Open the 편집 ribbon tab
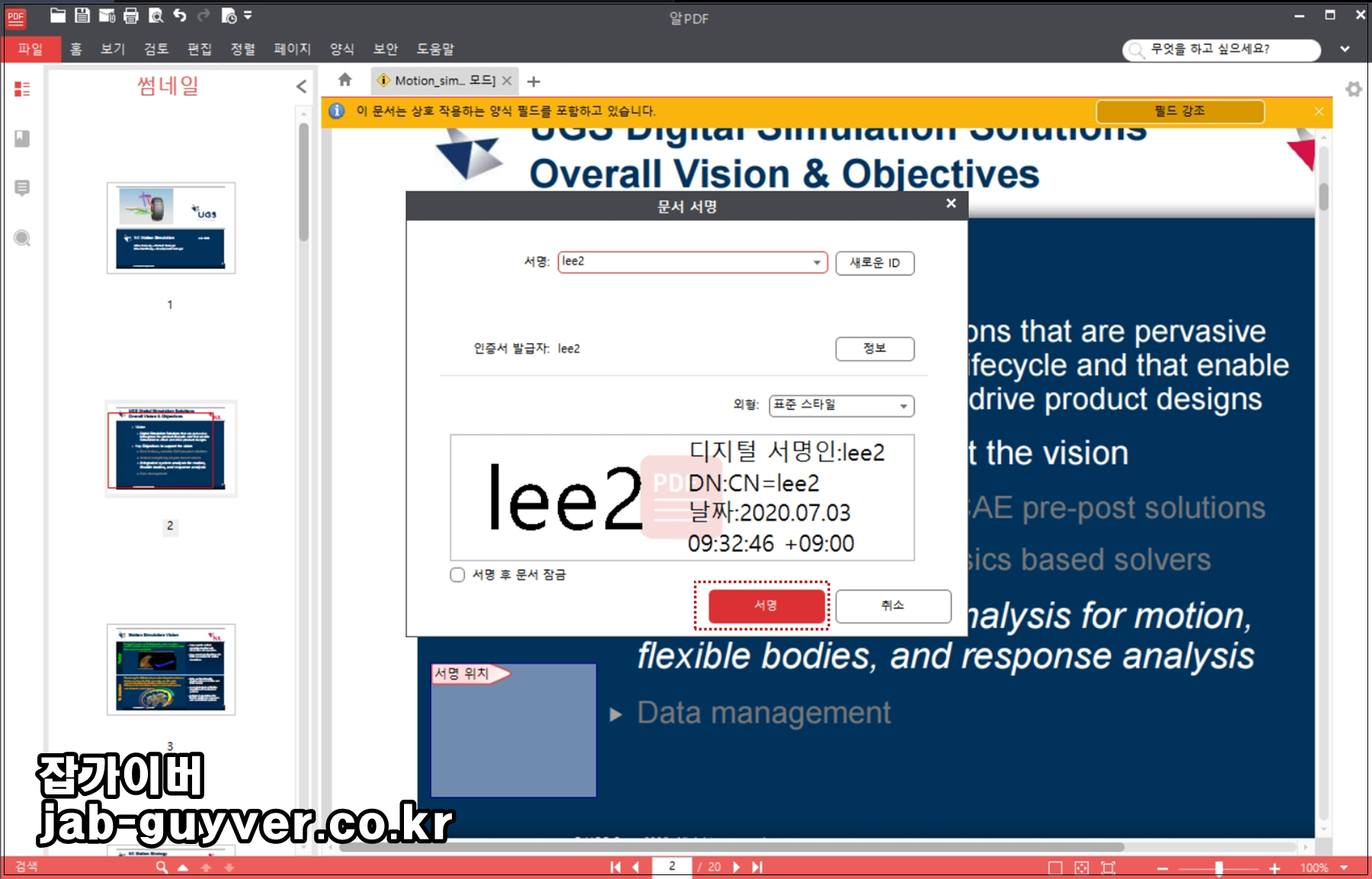The width and height of the screenshot is (1372, 879). pos(200,49)
